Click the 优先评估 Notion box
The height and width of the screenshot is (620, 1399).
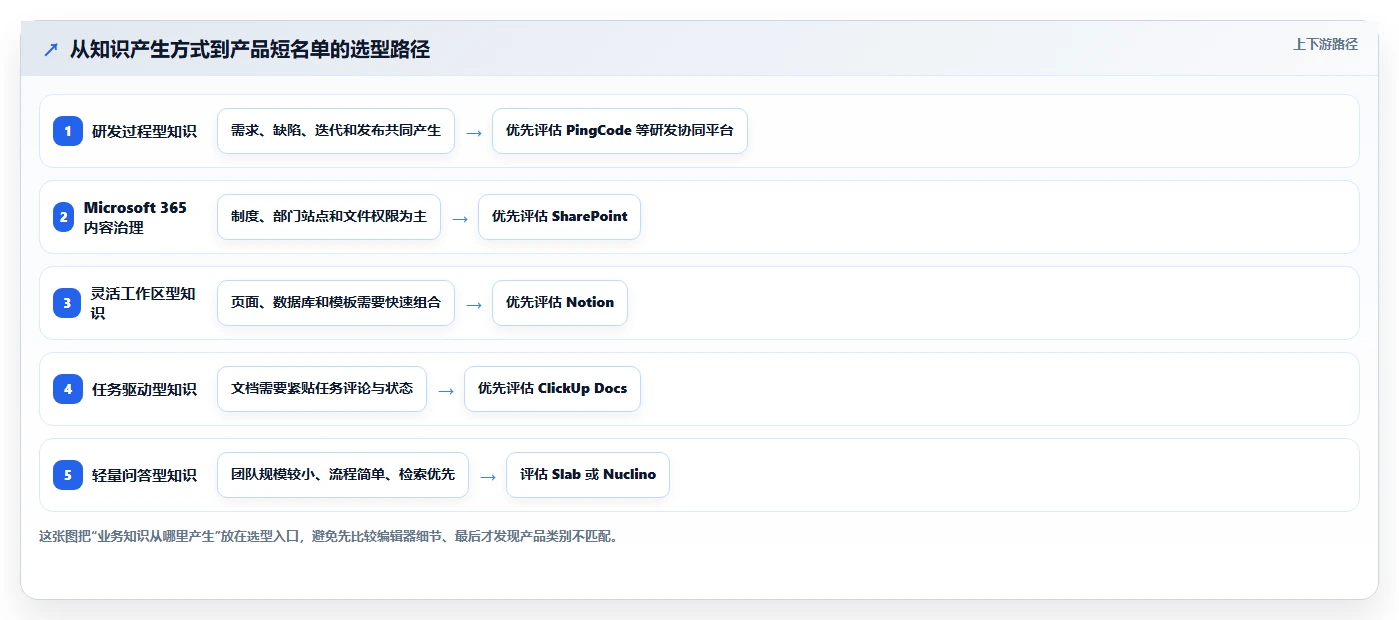[x=560, y=303]
